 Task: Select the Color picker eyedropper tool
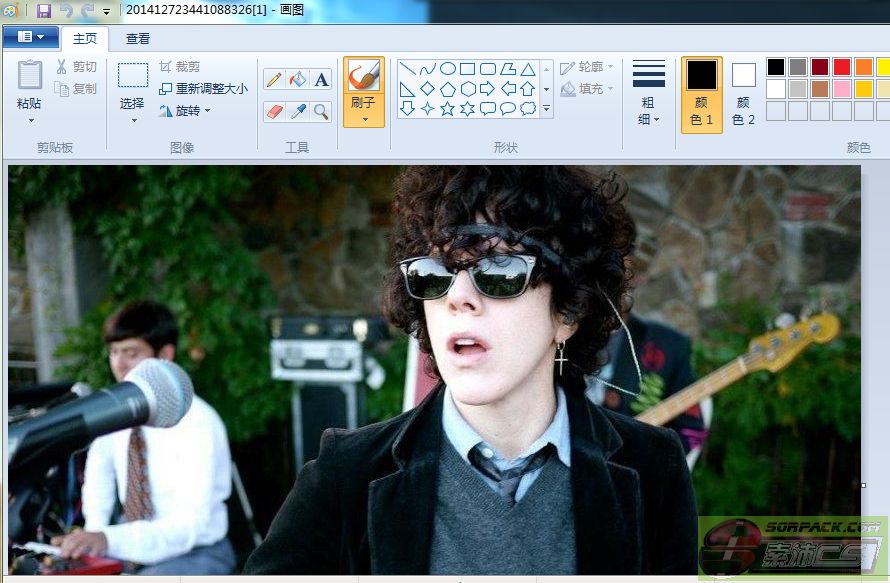(x=298, y=111)
